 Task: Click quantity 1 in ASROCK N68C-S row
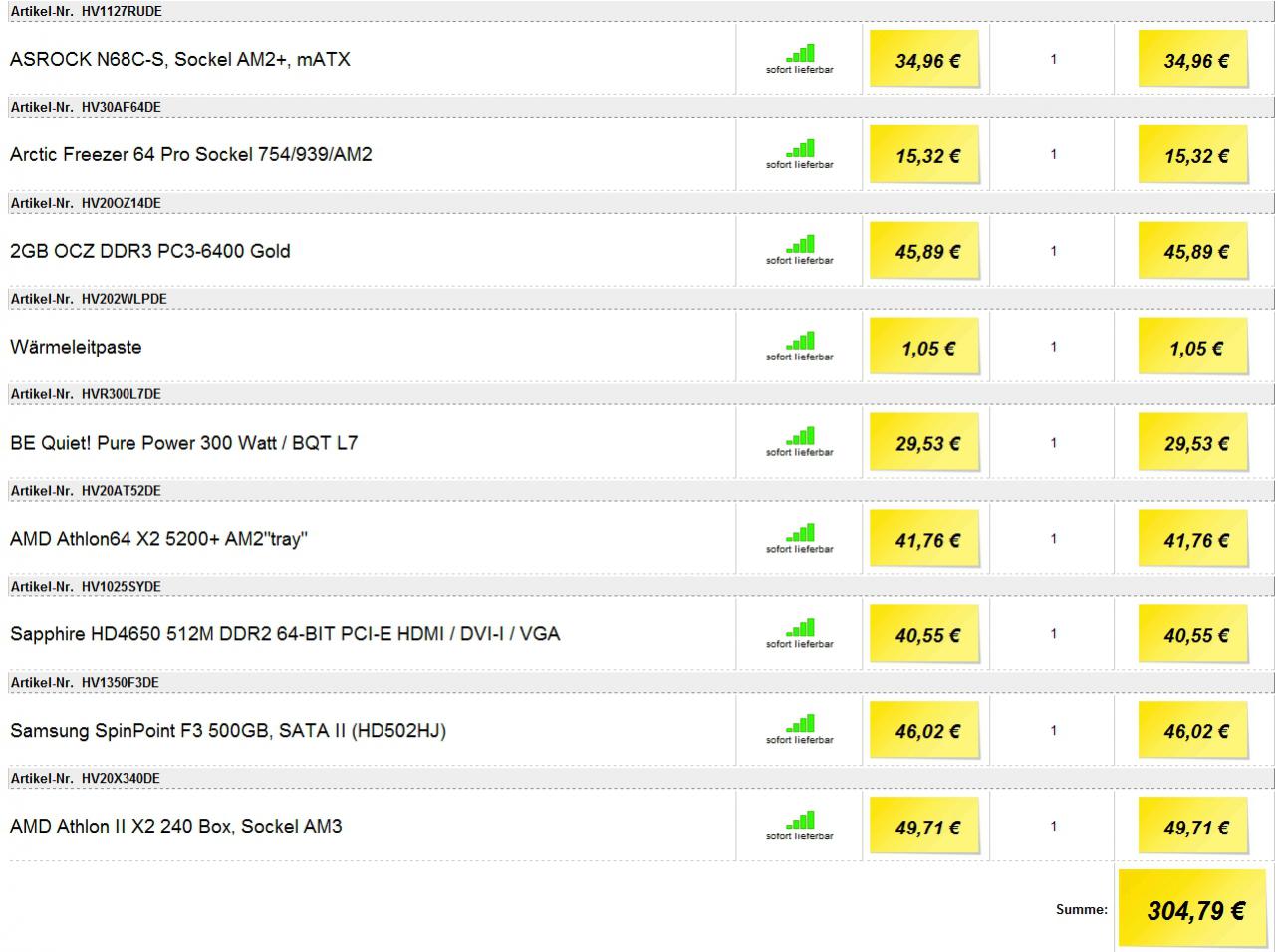tap(1054, 59)
